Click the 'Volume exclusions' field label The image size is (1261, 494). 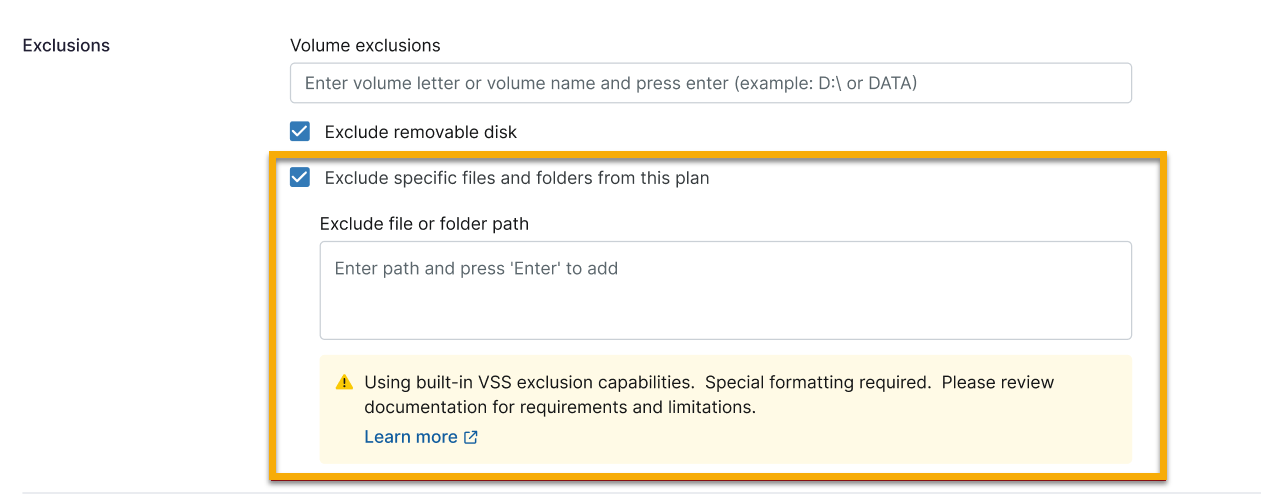pos(365,45)
